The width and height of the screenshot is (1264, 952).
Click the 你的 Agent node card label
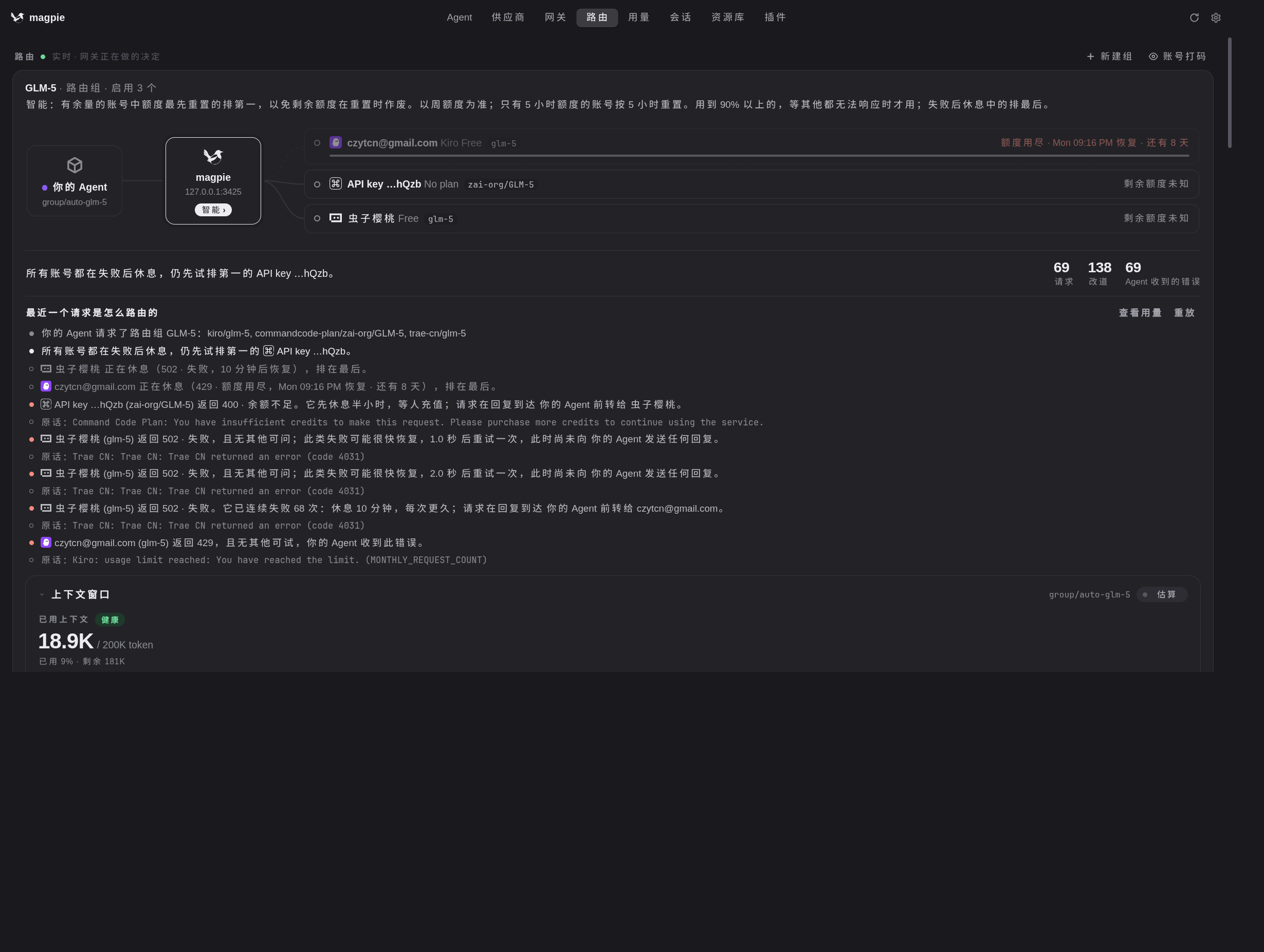pyautogui.click(x=80, y=186)
